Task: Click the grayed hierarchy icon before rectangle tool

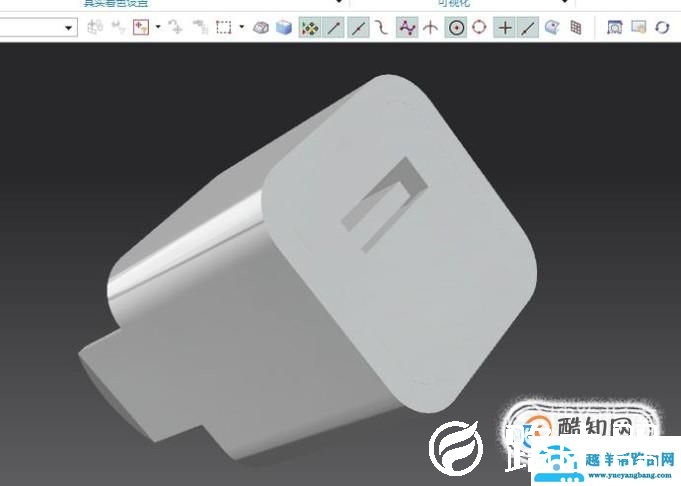Action: click(200, 27)
